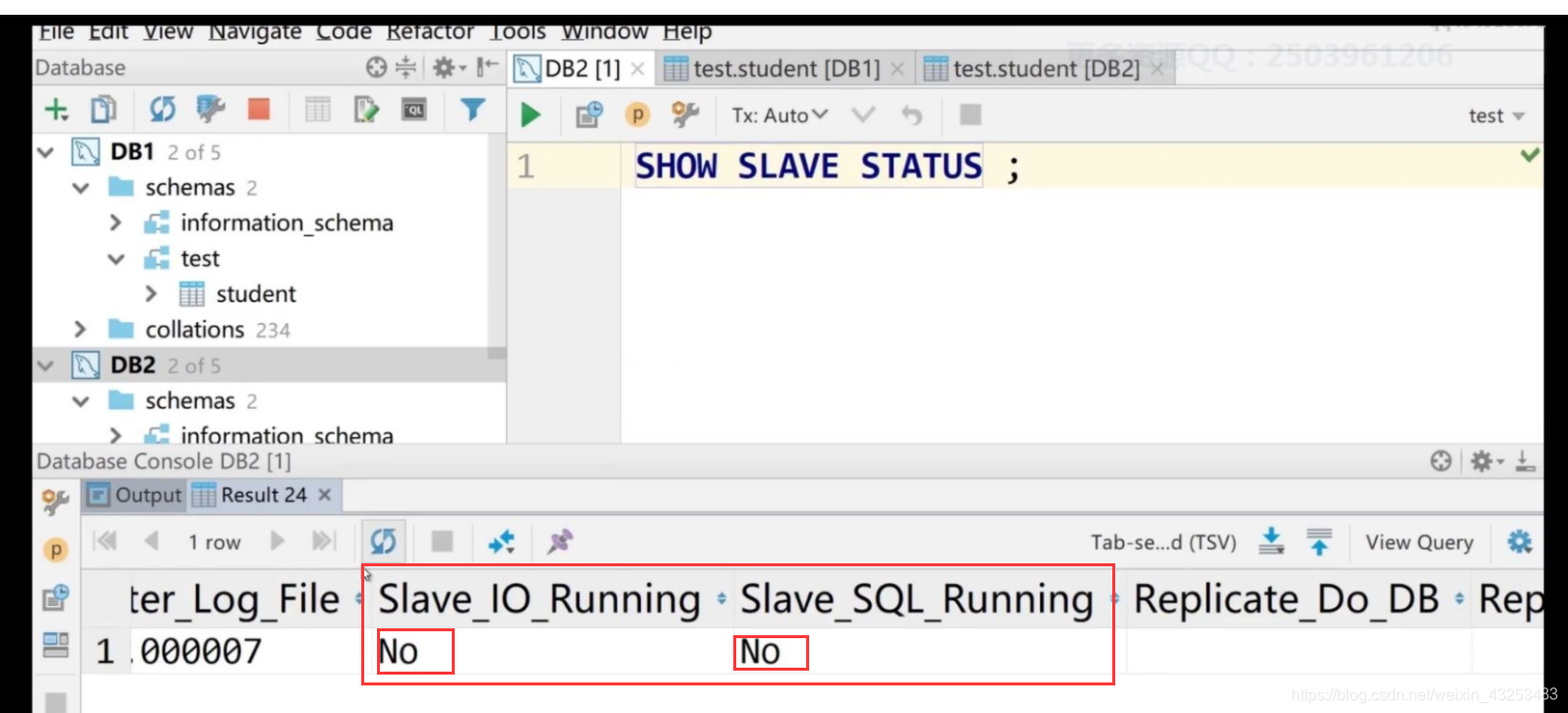
Task: Refresh the database tree with the sync icon
Action: pyautogui.click(x=162, y=109)
